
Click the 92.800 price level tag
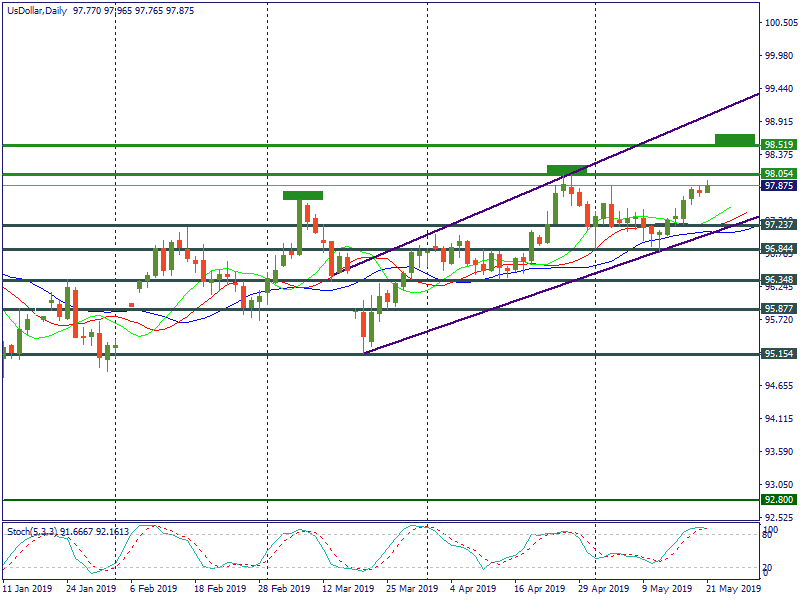point(778,499)
